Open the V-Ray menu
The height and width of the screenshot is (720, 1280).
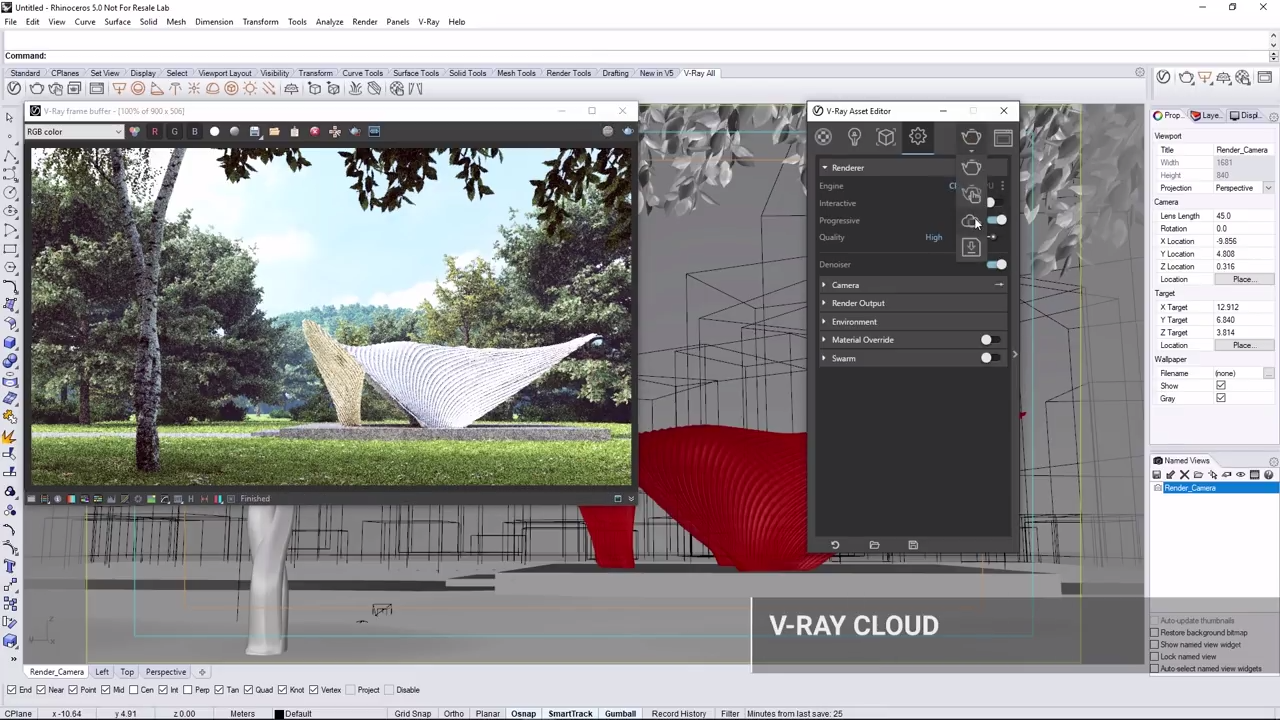(x=428, y=22)
